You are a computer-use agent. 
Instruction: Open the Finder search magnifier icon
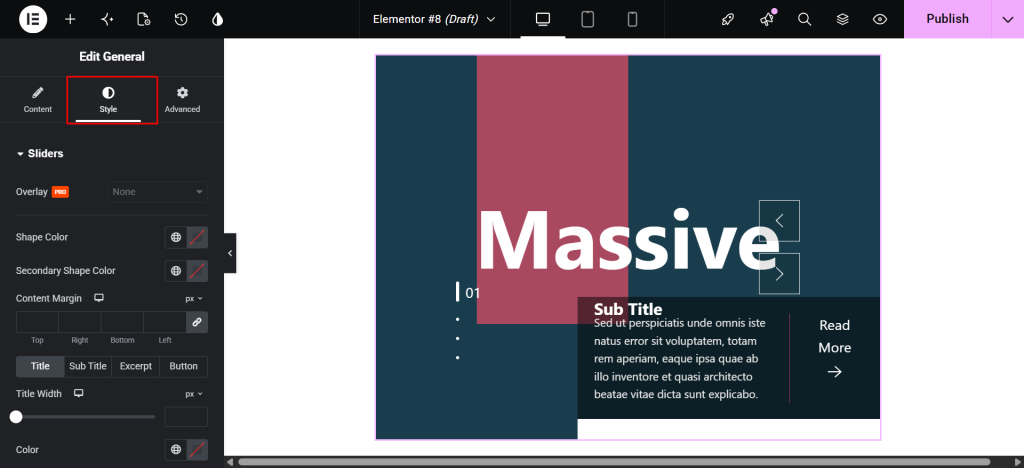pos(805,20)
